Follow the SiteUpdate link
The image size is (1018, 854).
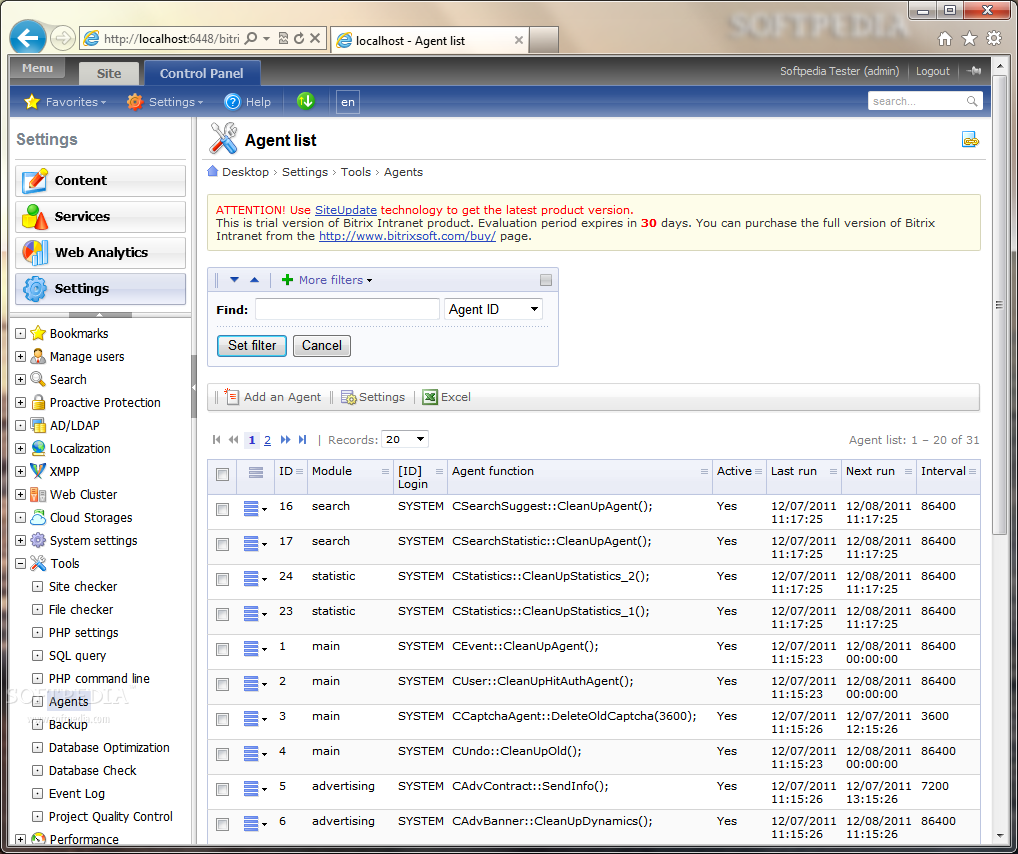click(345, 210)
